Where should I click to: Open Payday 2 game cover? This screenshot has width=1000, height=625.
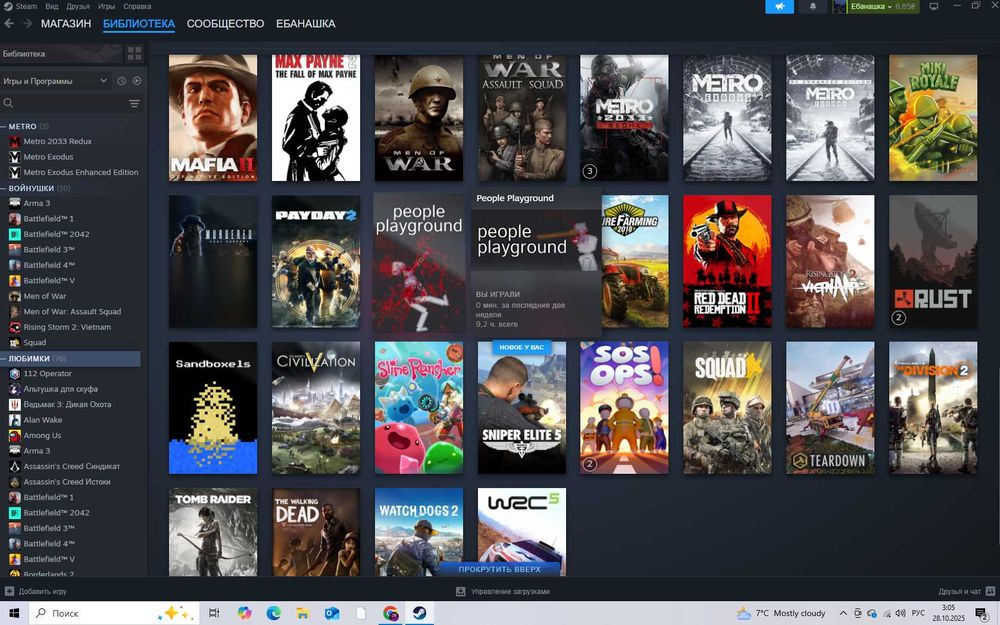316,261
